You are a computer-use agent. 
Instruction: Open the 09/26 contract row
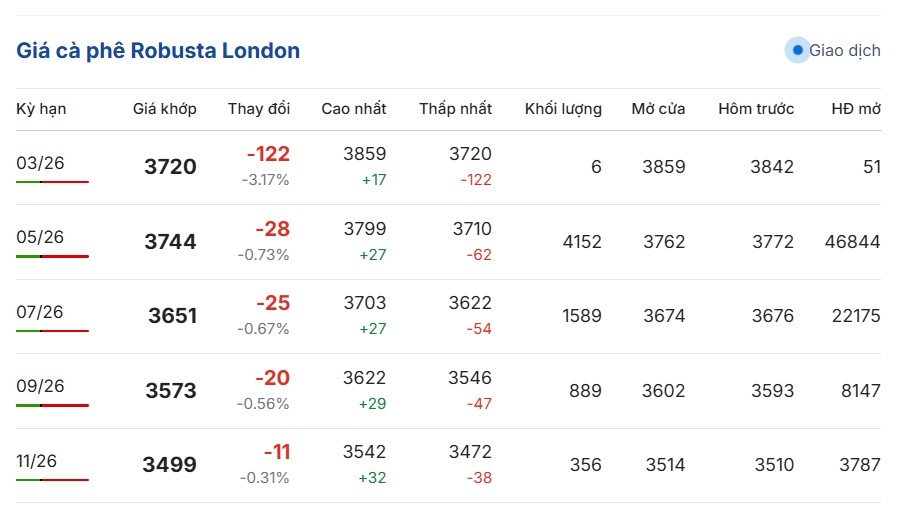point(40,386)
